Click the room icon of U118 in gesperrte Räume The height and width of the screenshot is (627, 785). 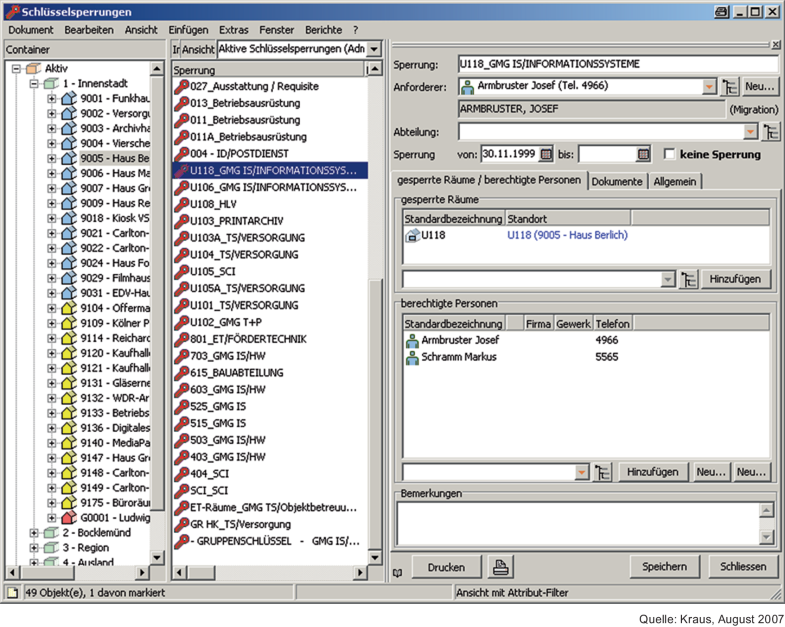point(412,235)
